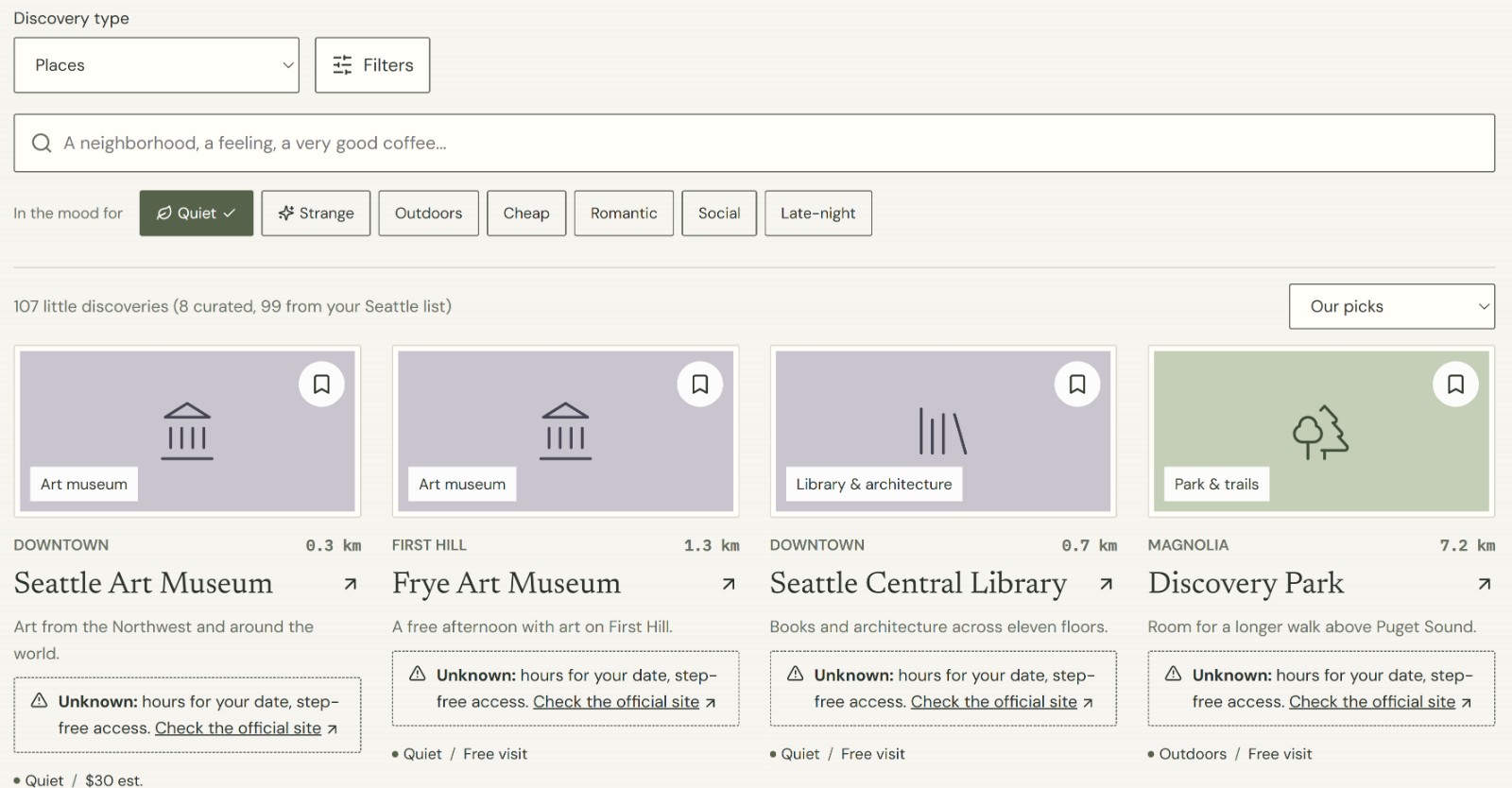Deselect the Quiet mood chip
The image size is (1512, 788).
point(197,214)
